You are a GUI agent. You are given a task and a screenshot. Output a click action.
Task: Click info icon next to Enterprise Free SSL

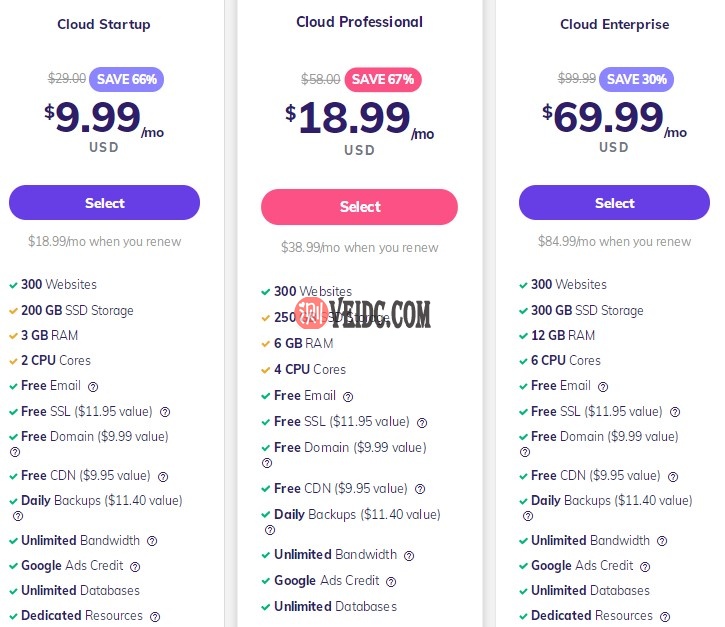(x=675, y=412)
